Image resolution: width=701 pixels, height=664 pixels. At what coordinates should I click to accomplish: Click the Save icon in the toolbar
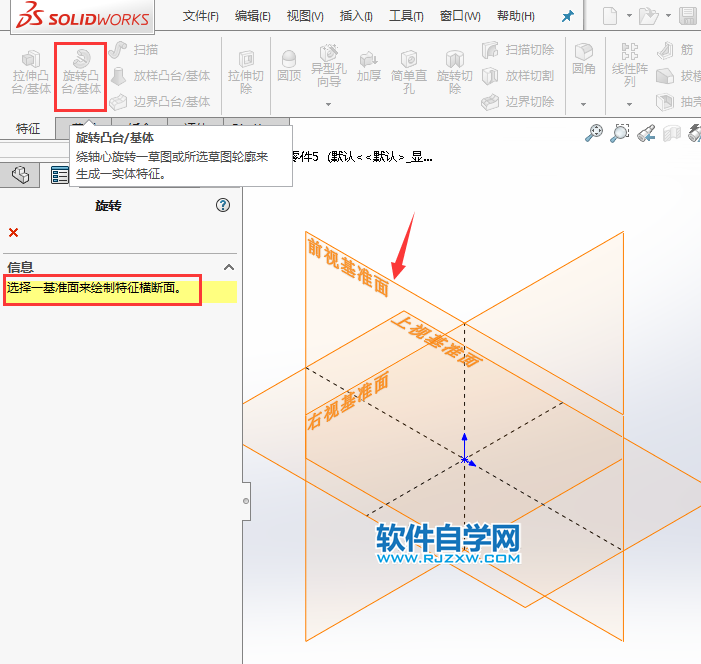tap(688, 16)
